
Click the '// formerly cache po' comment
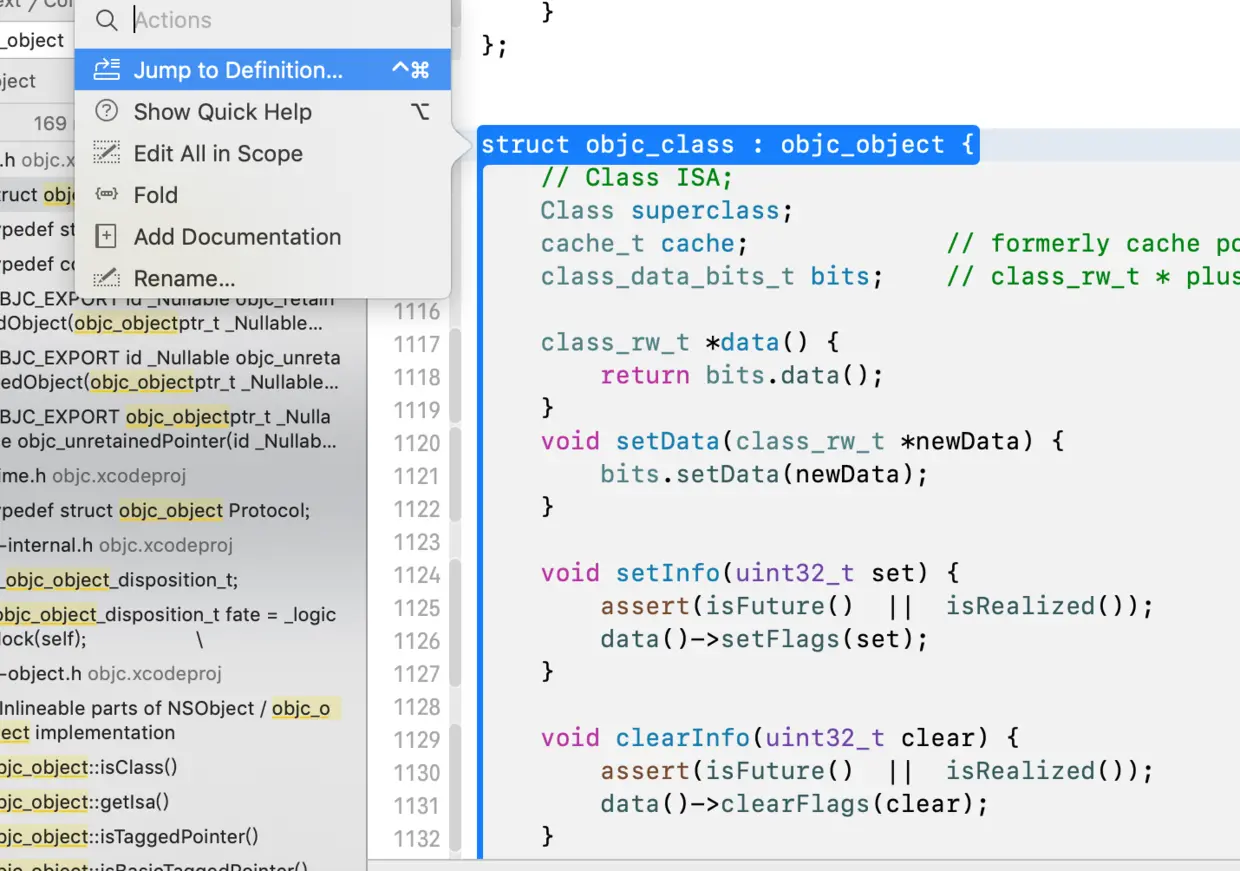pyautogui.click(x=1093, y=244)
